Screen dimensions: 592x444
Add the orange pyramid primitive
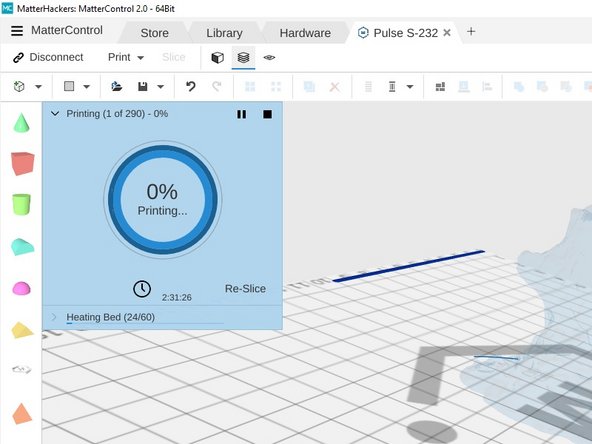click(22, 413)
